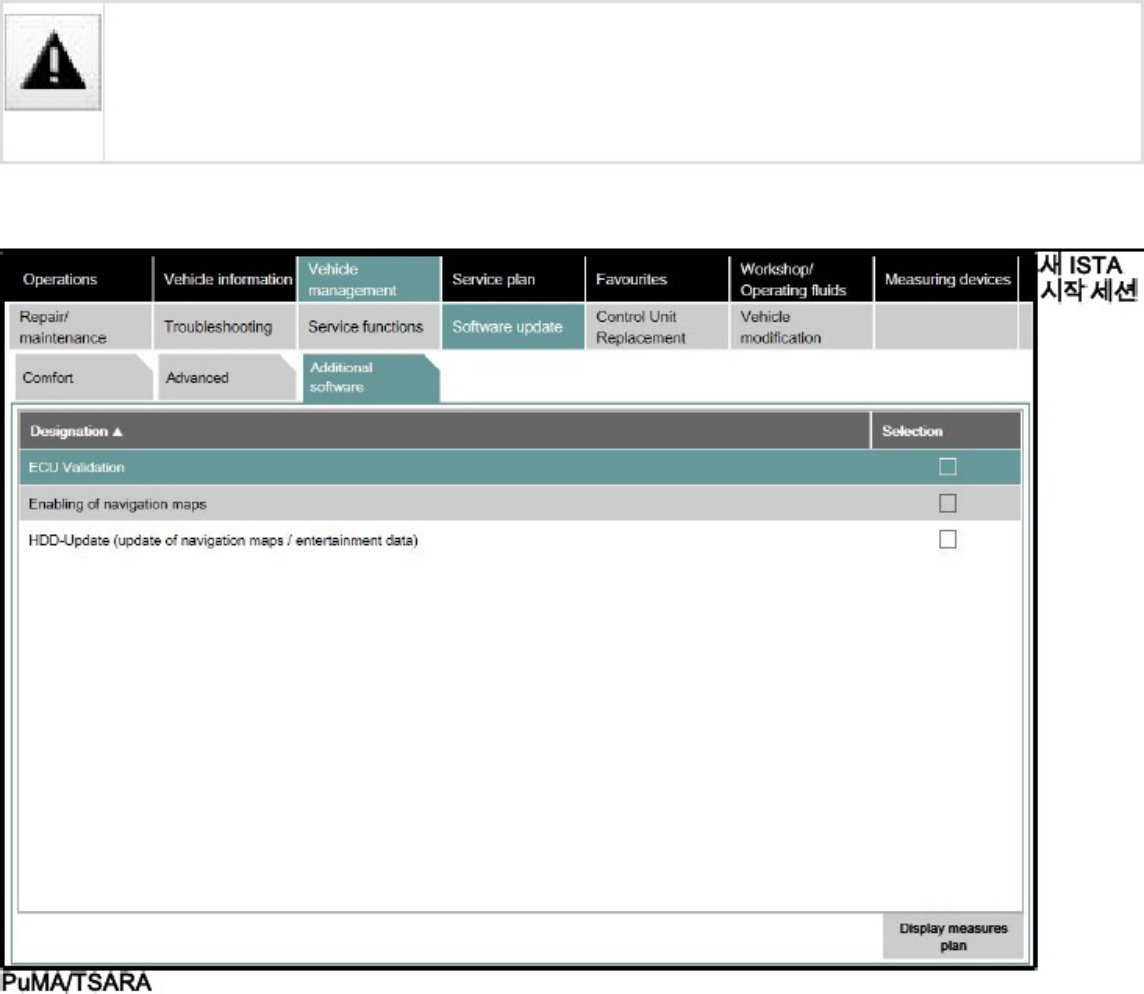Click the Selection column header

(946, 431)
